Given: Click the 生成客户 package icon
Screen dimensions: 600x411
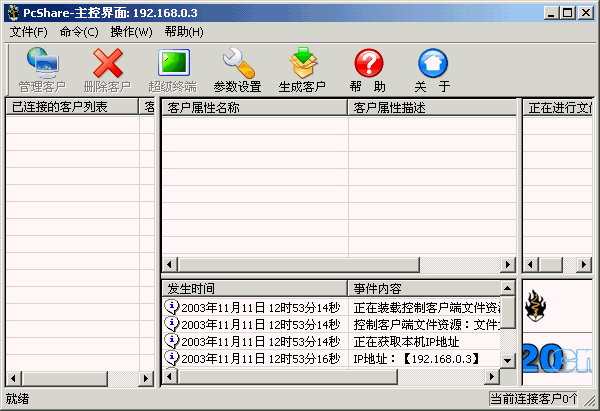Looking at the screenshot, I should [302, 65].
